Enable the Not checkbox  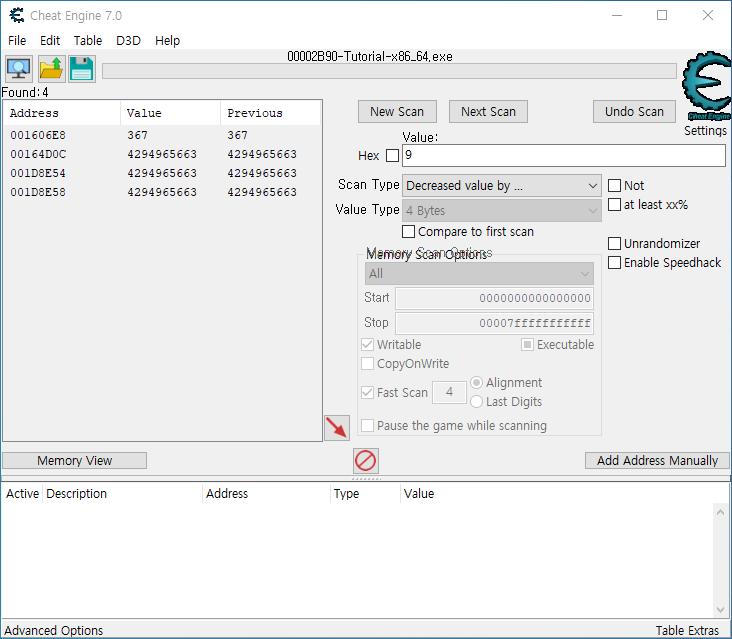(x=614, y=186)
